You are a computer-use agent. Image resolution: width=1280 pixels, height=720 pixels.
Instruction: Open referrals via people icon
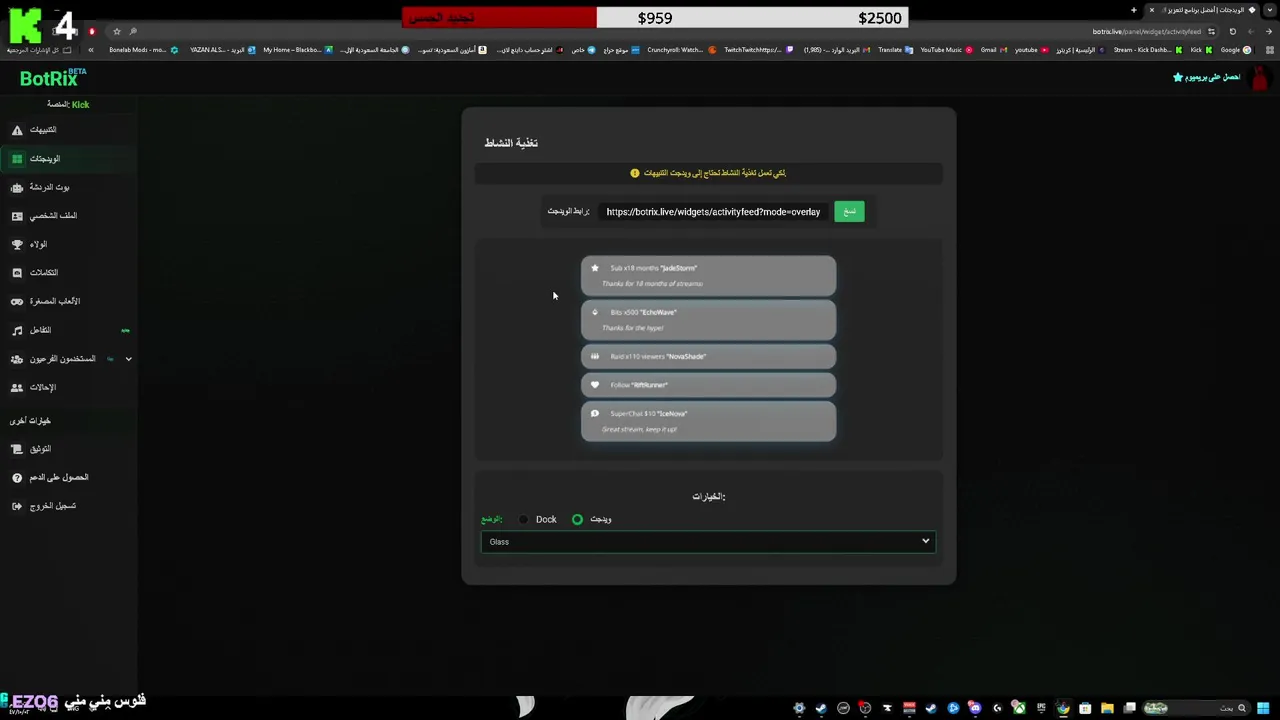pos(17,387)
